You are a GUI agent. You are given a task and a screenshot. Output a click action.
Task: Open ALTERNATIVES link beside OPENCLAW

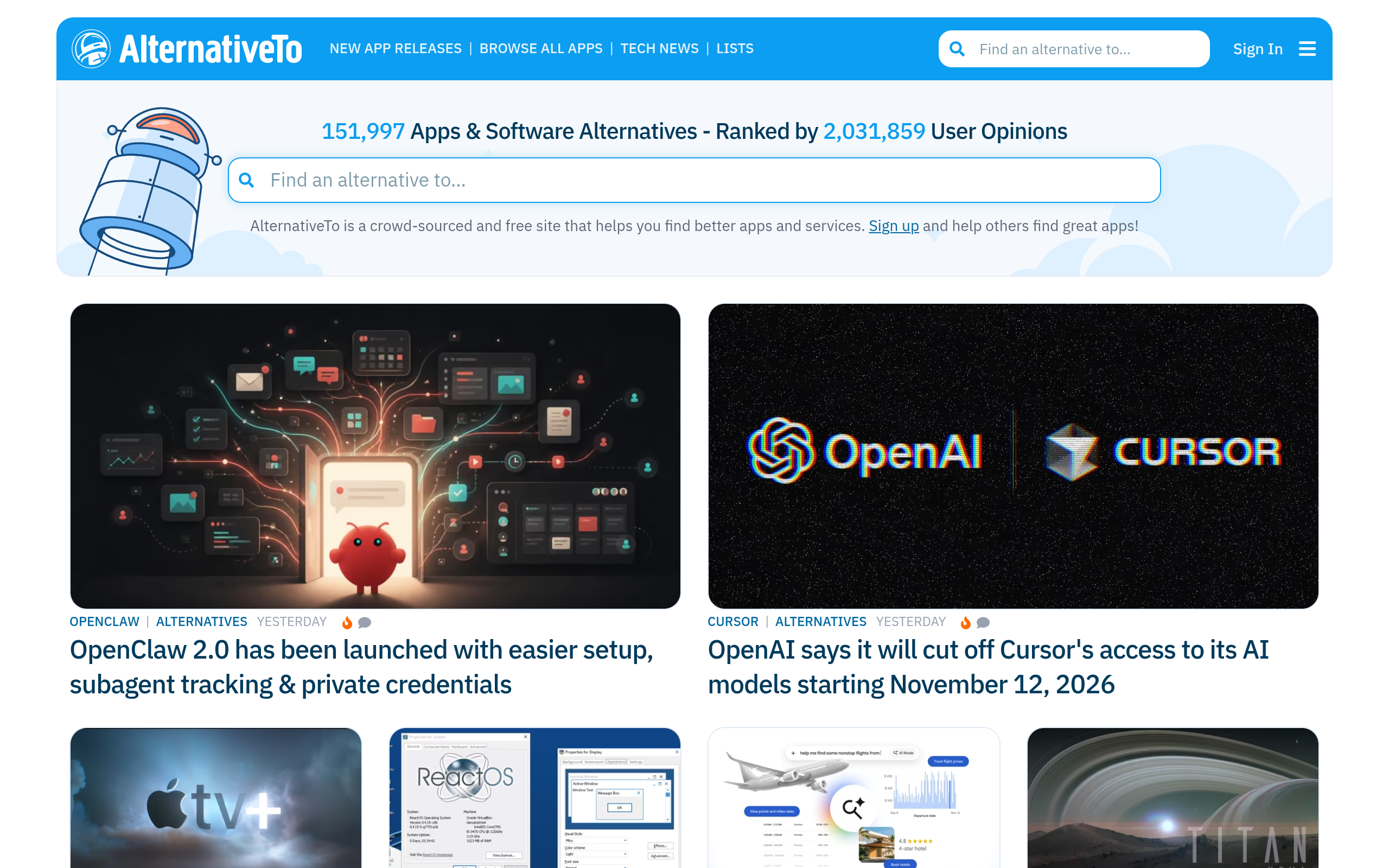pos(201,622)
